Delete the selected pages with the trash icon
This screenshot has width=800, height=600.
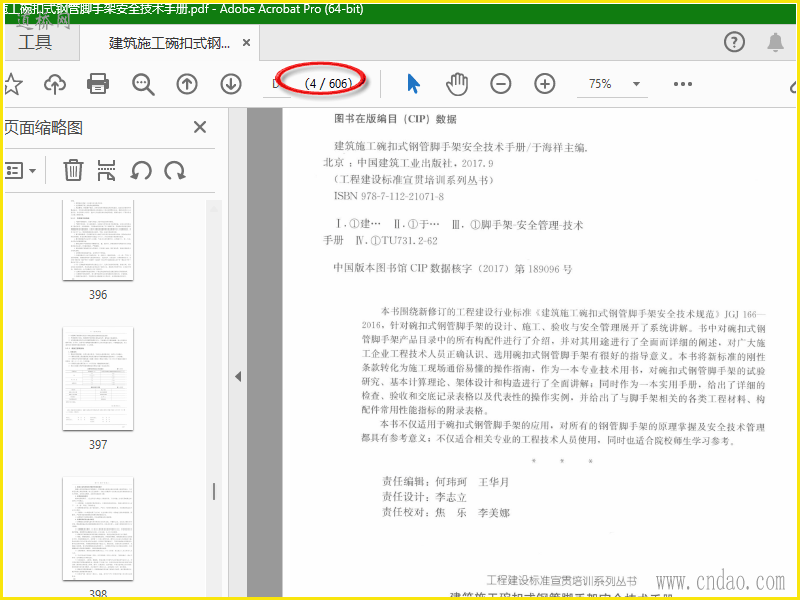click(x=73, y=170)
